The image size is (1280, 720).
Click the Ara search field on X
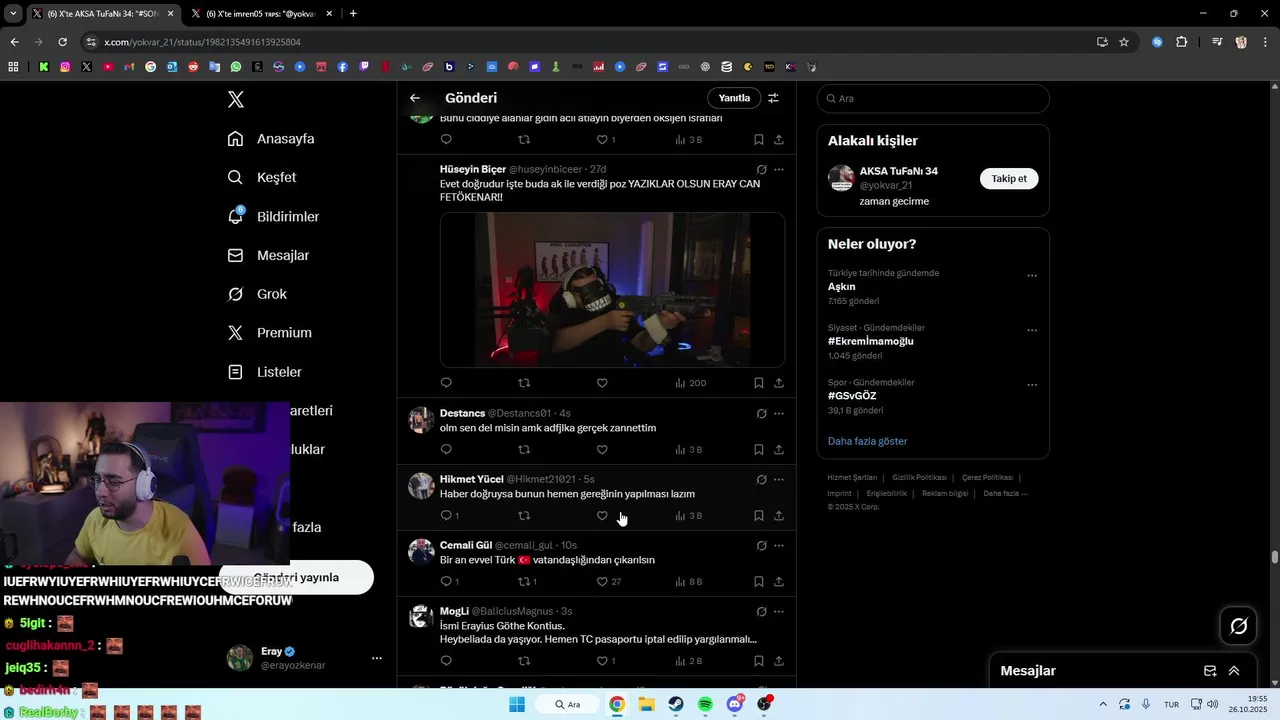(933, 99)
